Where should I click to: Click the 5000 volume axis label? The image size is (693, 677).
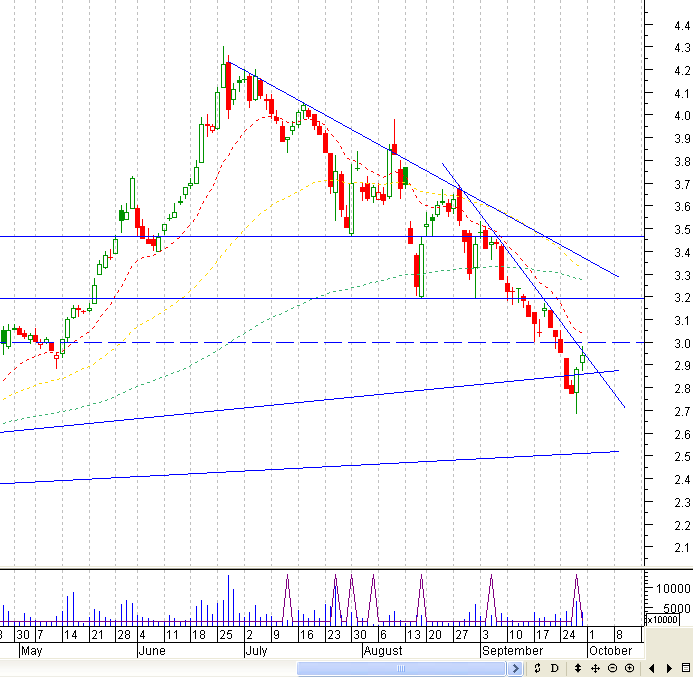pos(677,609)
